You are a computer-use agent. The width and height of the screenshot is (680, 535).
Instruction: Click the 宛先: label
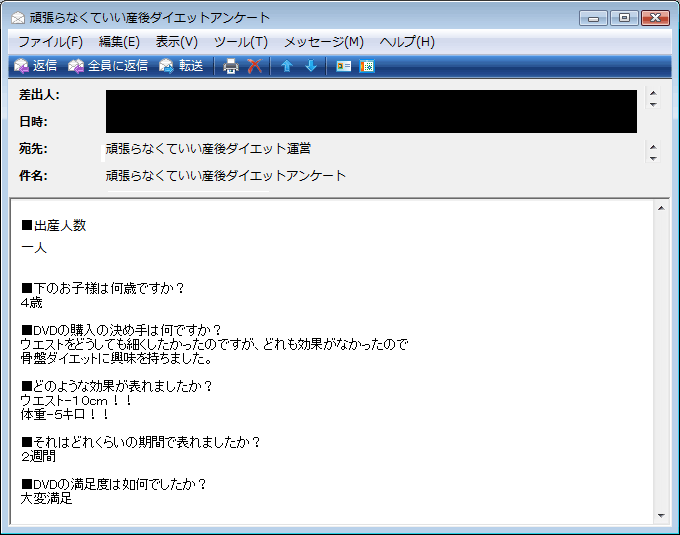33,149
